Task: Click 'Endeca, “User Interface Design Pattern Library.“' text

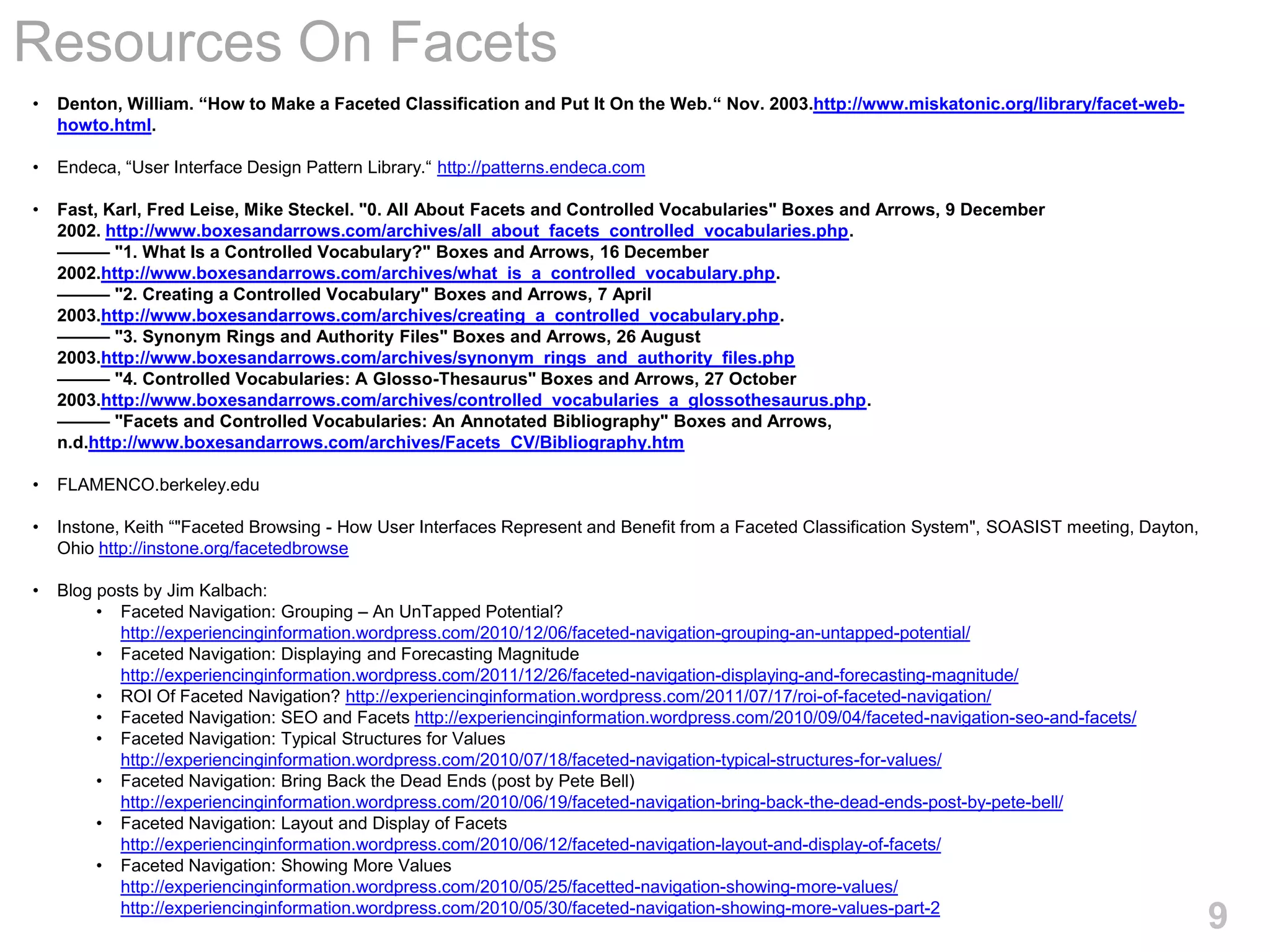Action: click(x=244, y=168)
